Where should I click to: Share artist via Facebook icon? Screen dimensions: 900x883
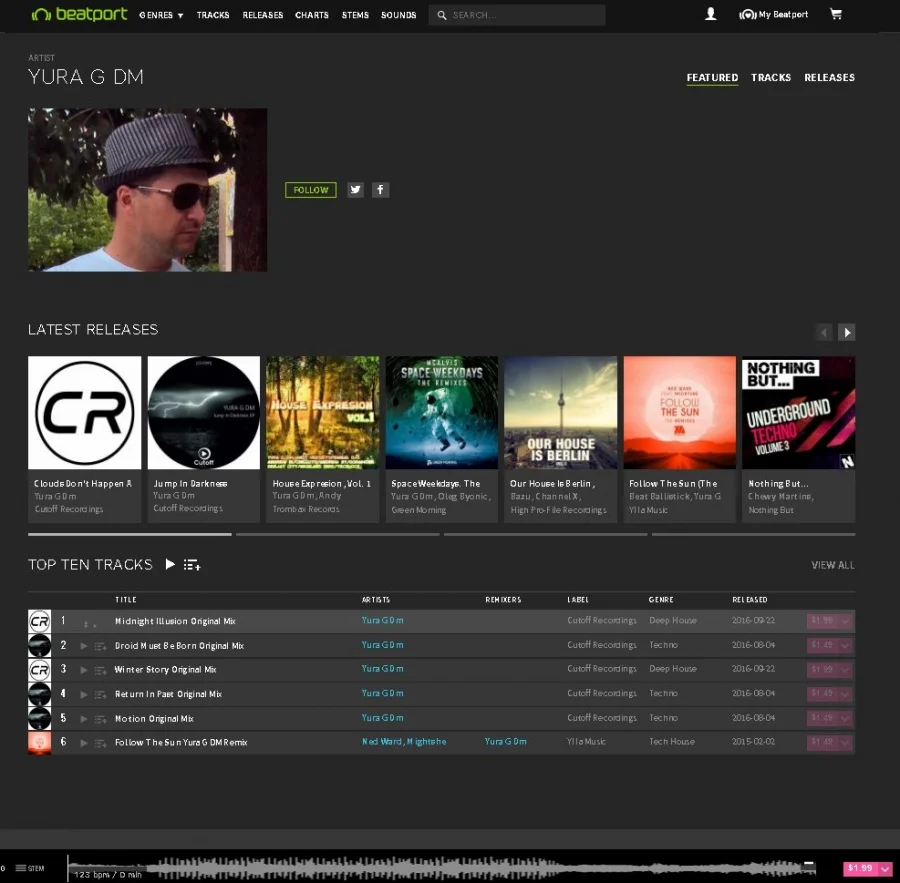(x=380, y=190)
